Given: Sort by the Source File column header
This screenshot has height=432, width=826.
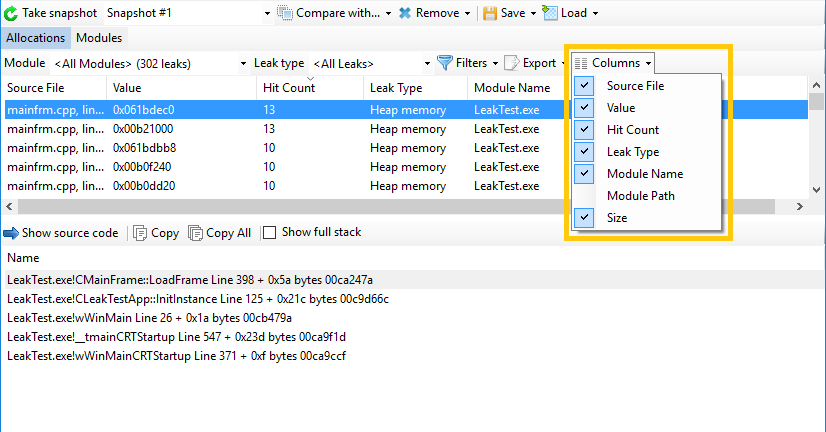Looking at the screenshot, I should coord(54,88).
